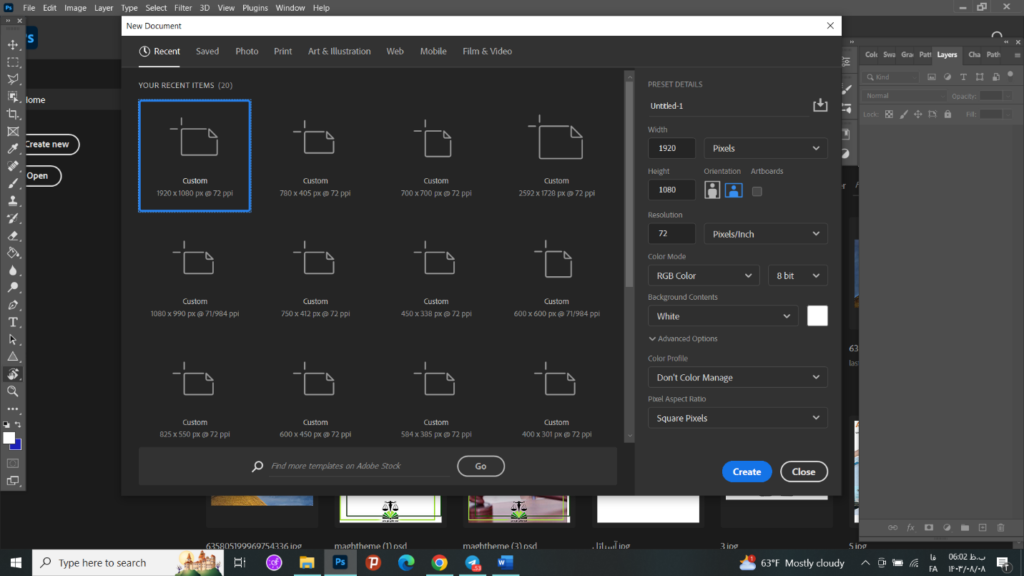
Task: Select the Path Selection tool
Action: pyautogui.click(x=13, y=340)
